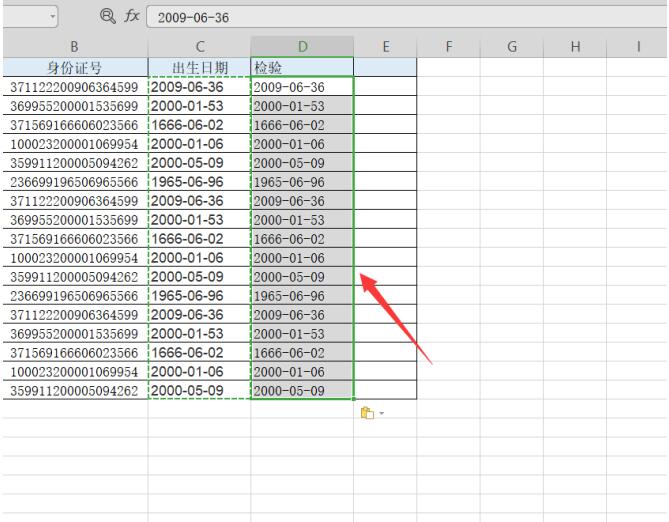Image resolution: width=669 pixels, height=522 pixels.
Task: Select column B header
Action: (75, 47)
